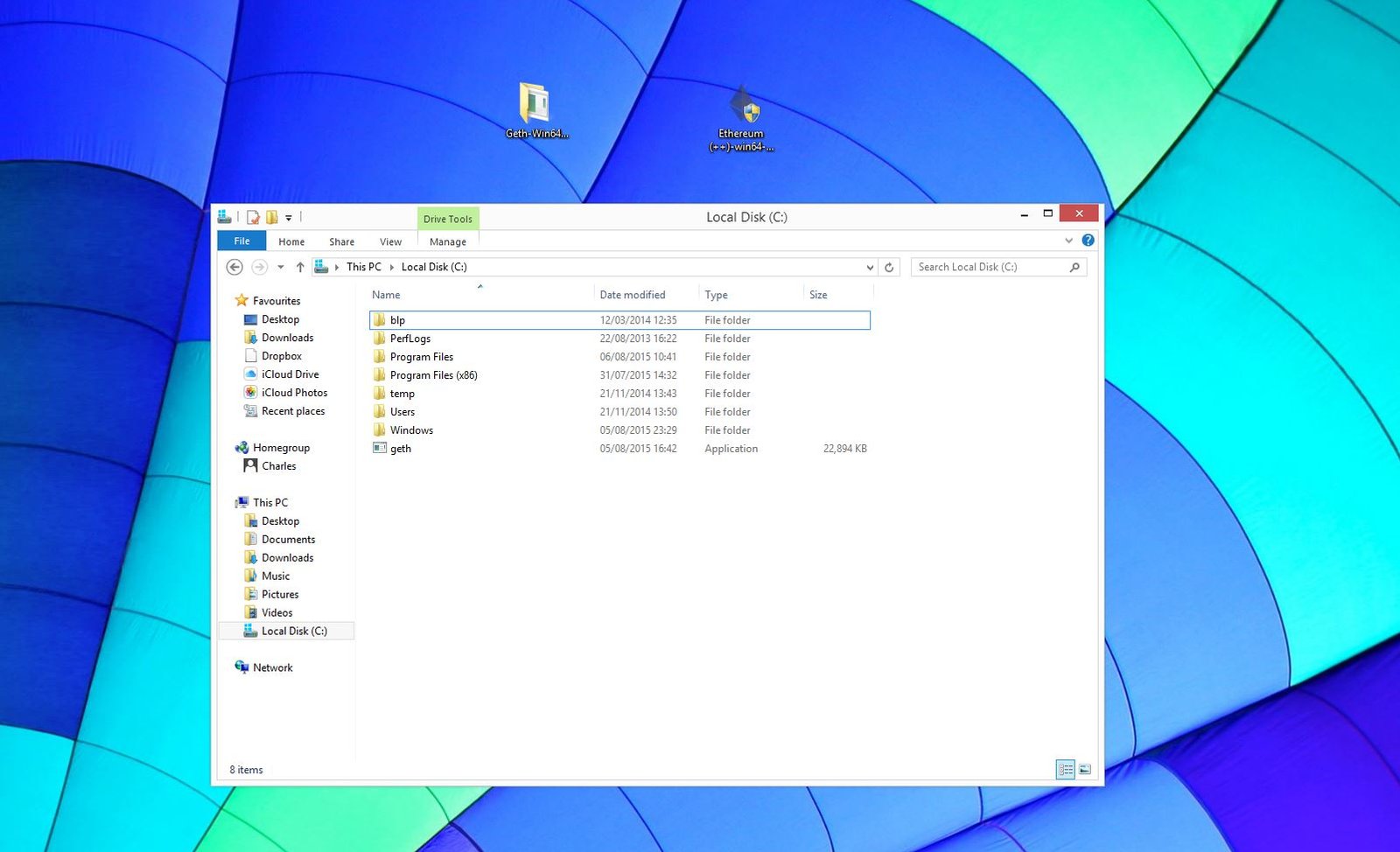The height and width of the screenshot is (852, 1400).
Task: Click the Properties quick access icon
Action: 253,217
